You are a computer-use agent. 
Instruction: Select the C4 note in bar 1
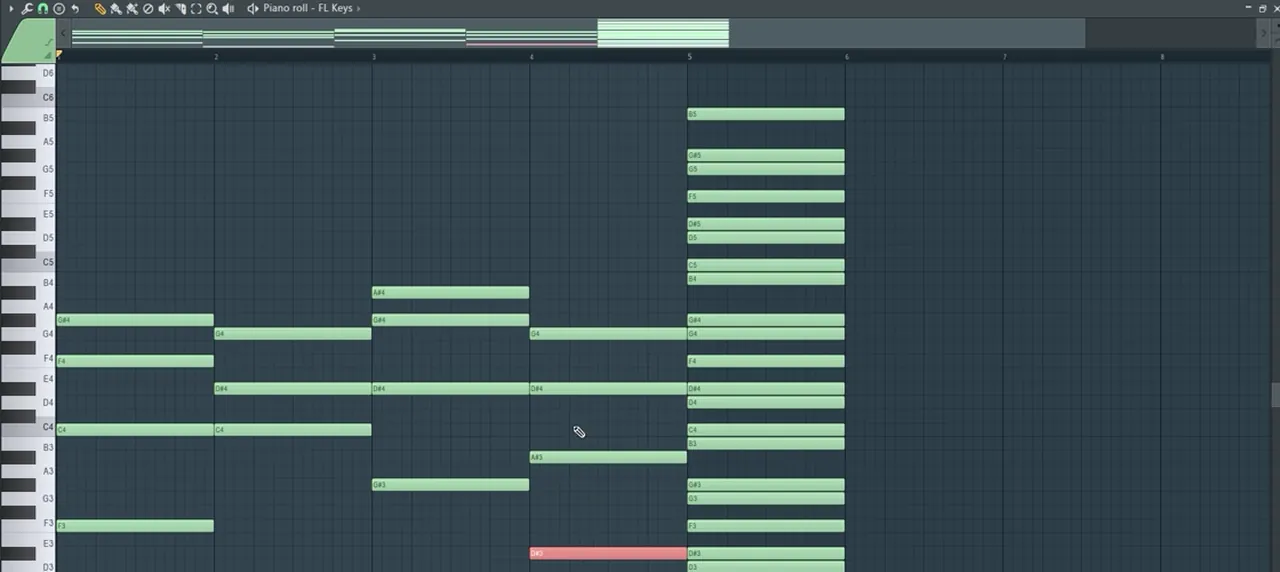(x=135, y=430)
